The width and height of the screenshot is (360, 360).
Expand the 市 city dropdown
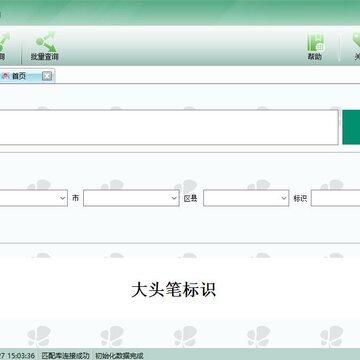click(131, 198)
